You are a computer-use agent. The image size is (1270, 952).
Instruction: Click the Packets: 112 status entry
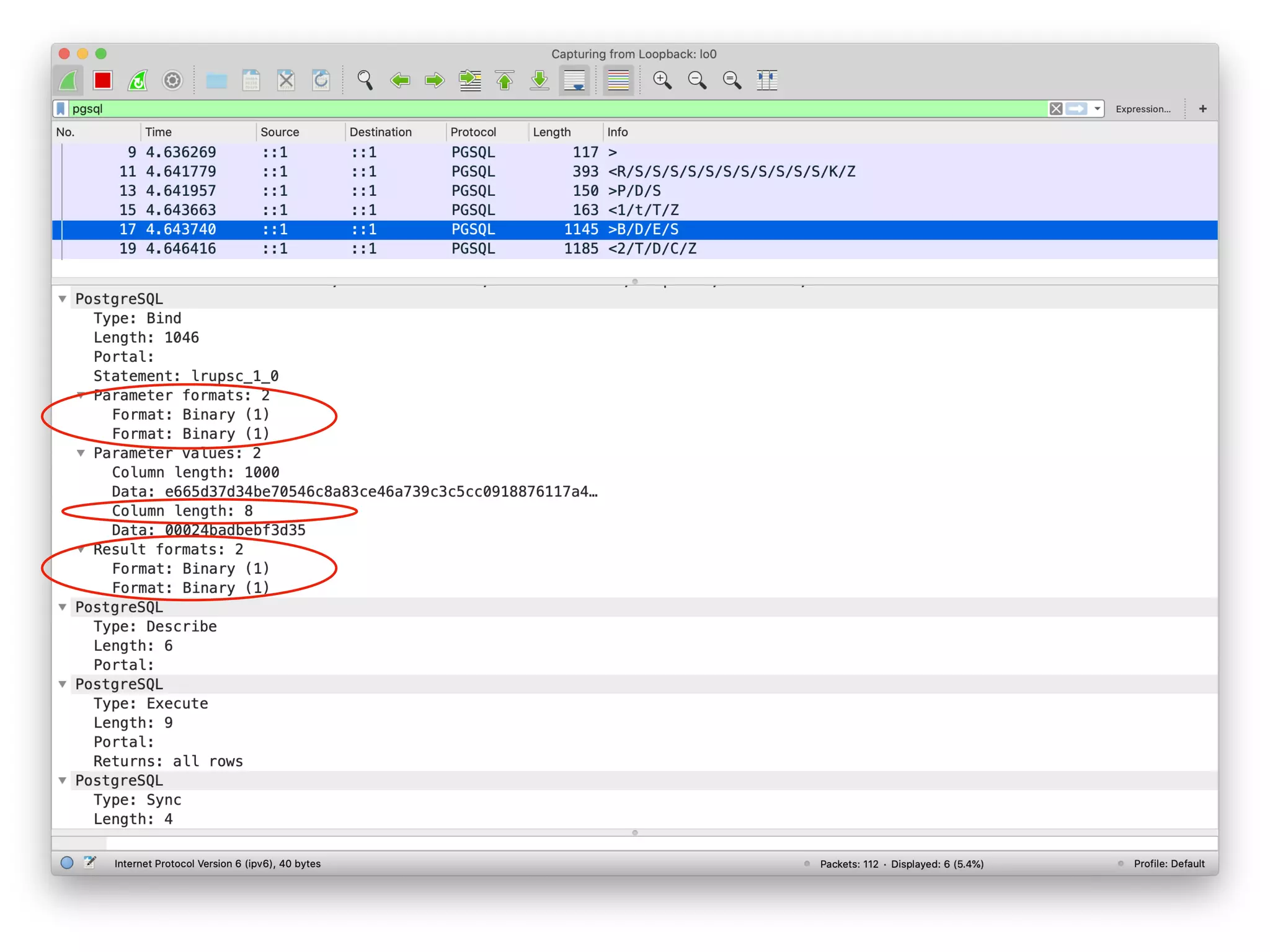pos(848,863)
